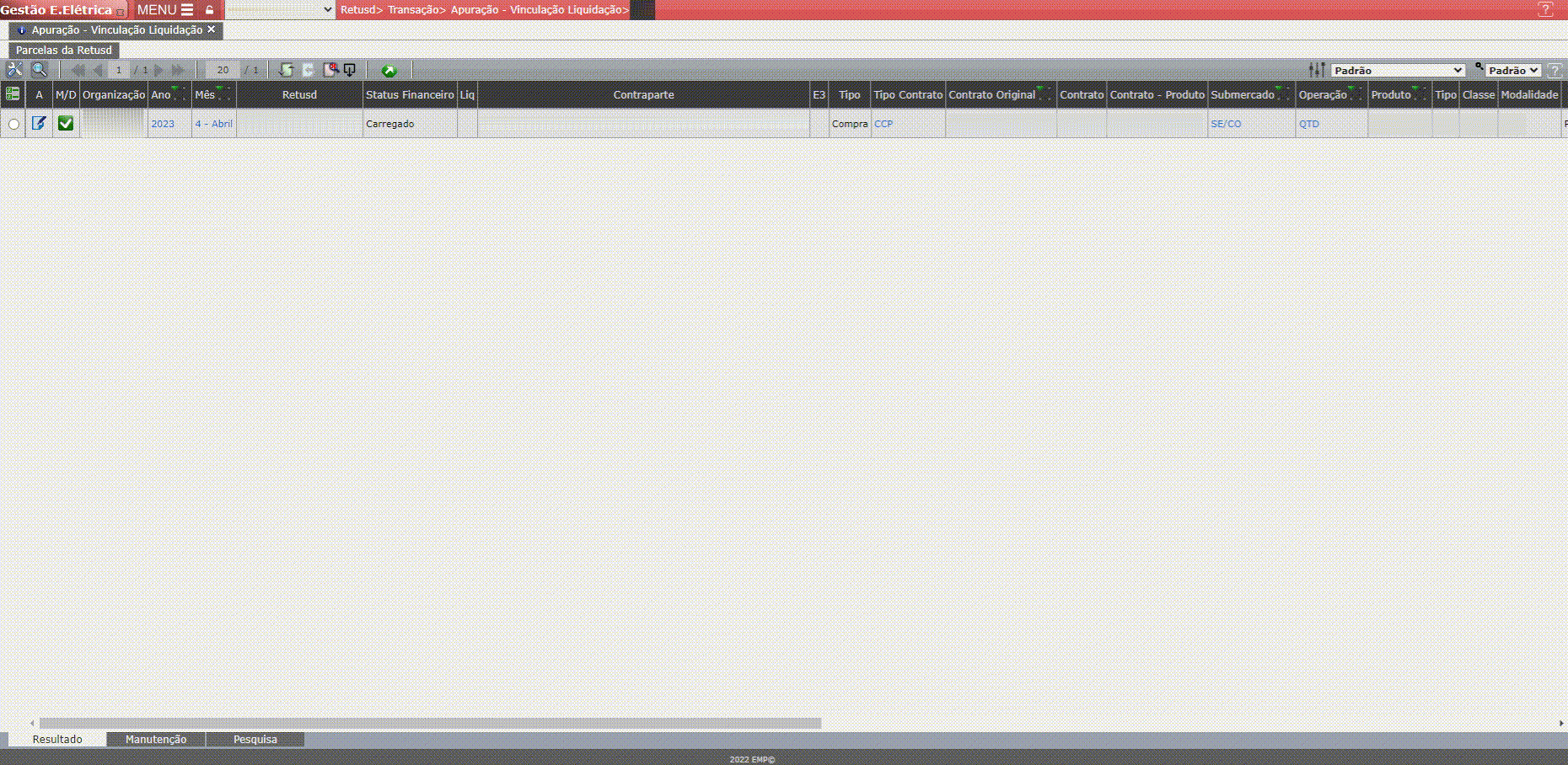Viewport: 1568px width, 765px height.
Task: Click the lock icon beside MENU
Action: [x=210, y=10]
